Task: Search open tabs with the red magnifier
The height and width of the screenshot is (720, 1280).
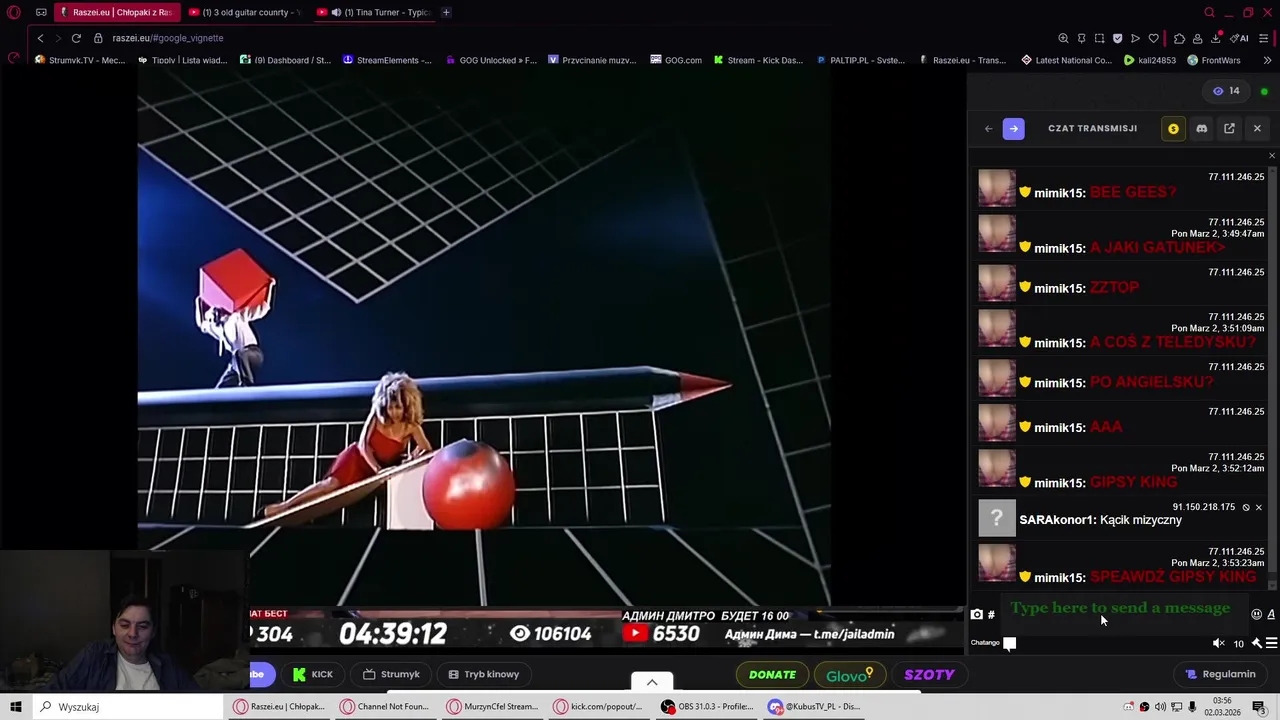Action: (1209, 12)
